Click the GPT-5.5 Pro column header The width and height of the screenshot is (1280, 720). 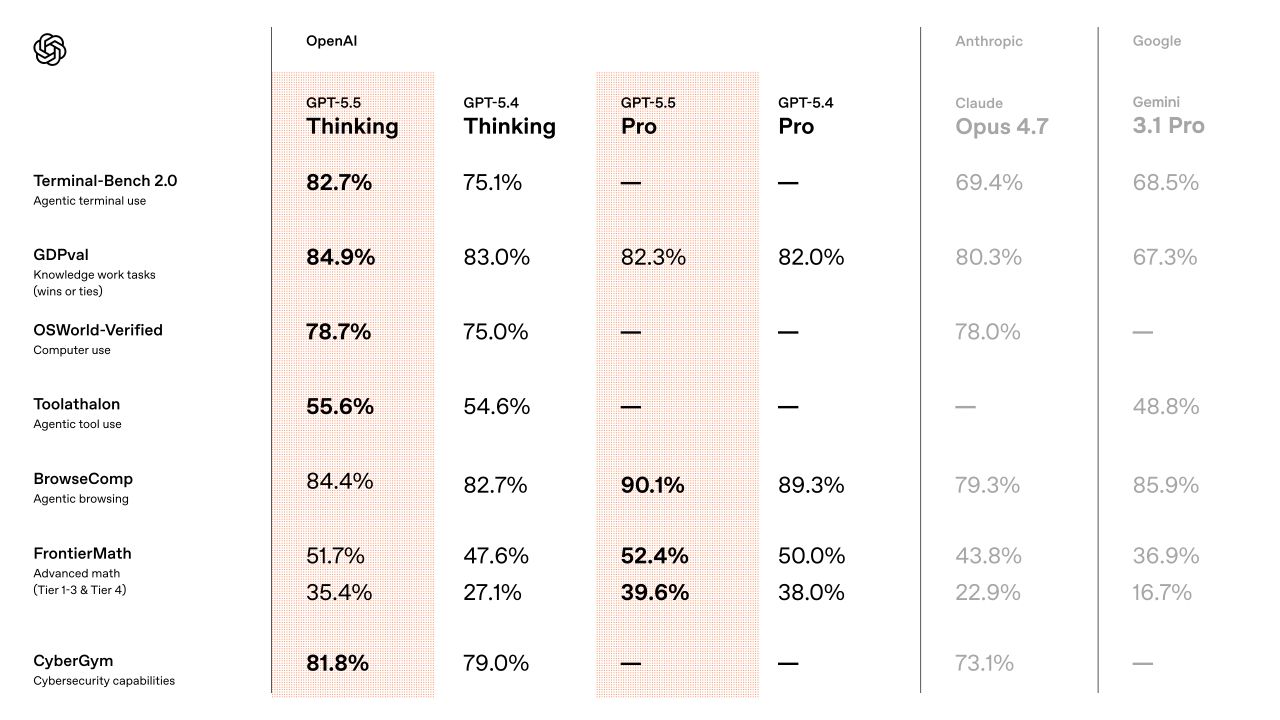point(648,116)
